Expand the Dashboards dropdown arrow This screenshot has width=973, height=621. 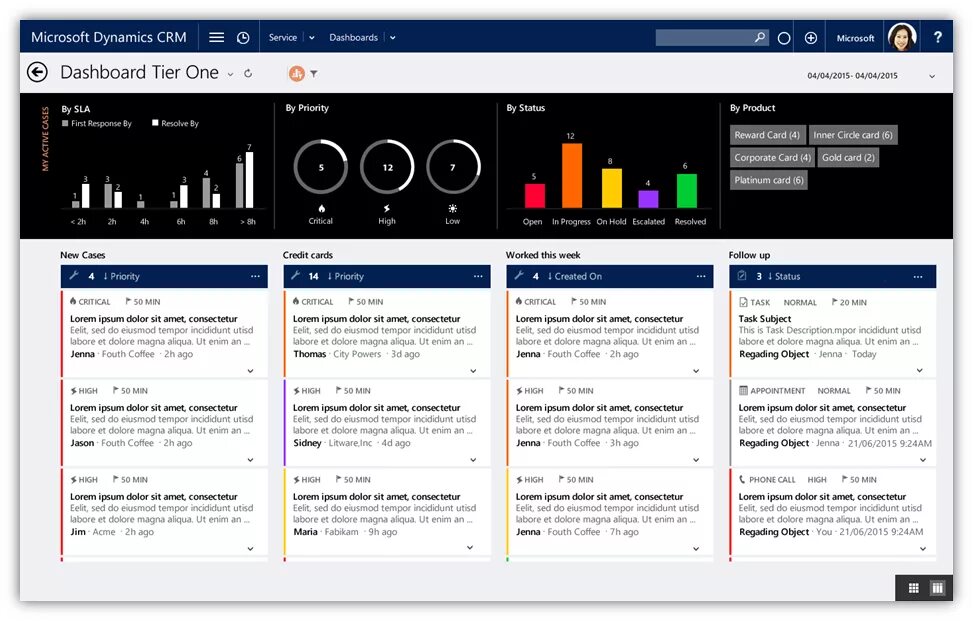393,38
